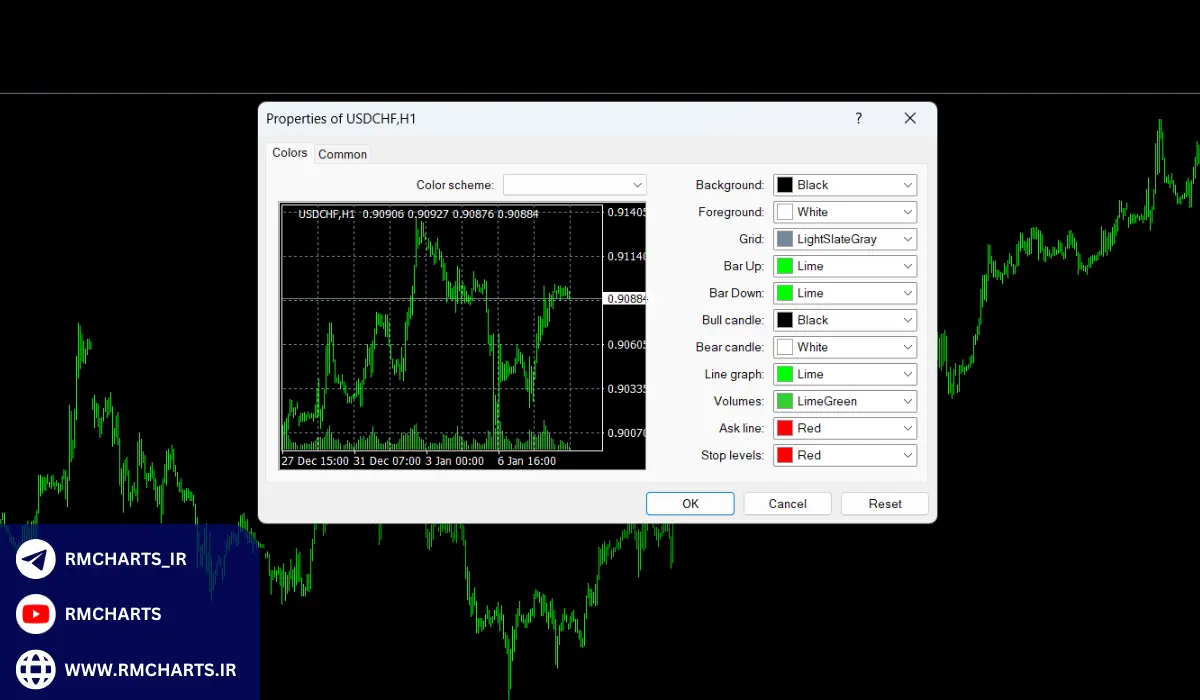
Task: Click the red Stop levels swatch
Action: 785,455
